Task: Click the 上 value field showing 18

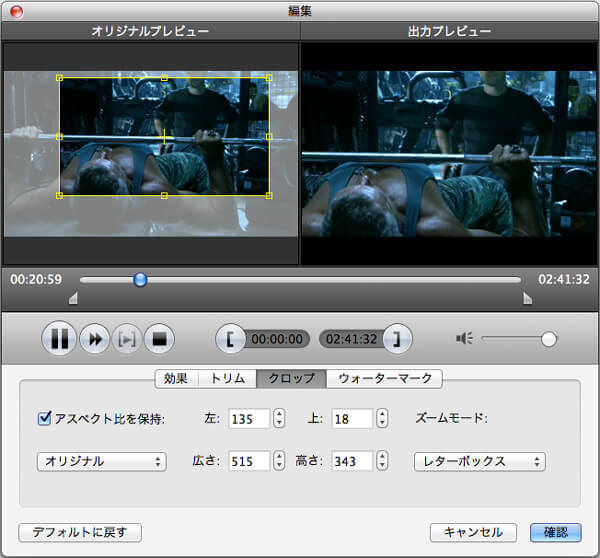Action: click(x=352, y=419)
